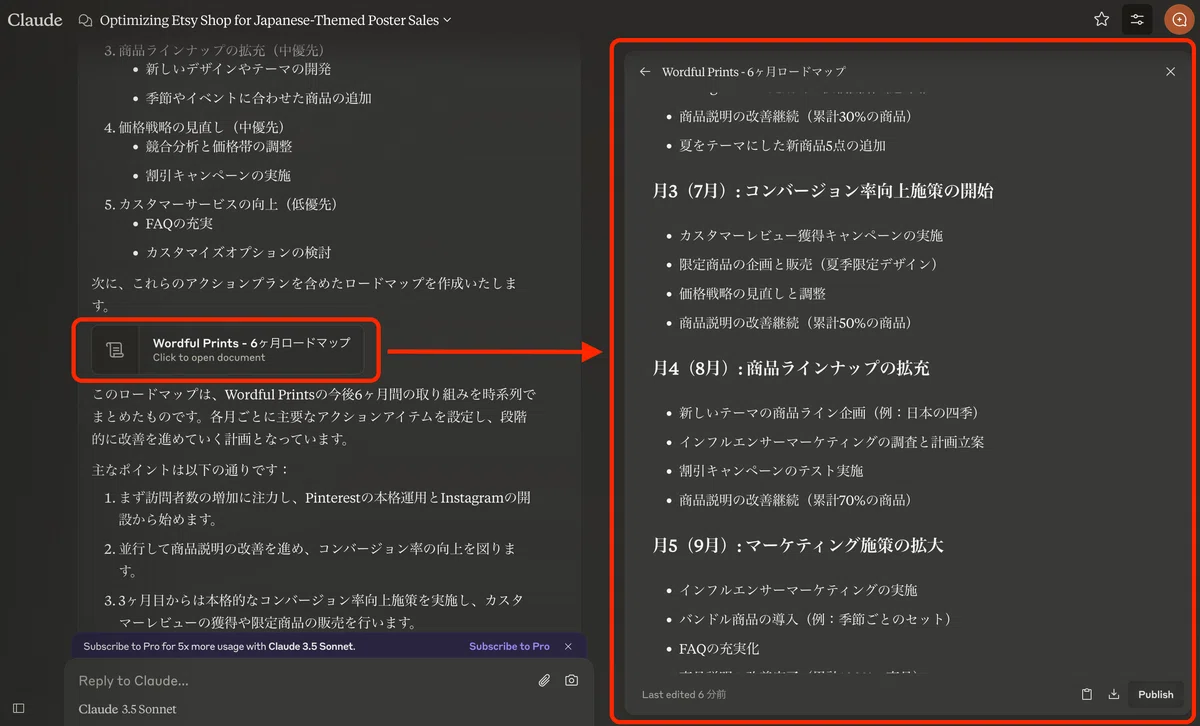Click the bullet インフルエンサーマーケティングの実施

tap(798, 590)
